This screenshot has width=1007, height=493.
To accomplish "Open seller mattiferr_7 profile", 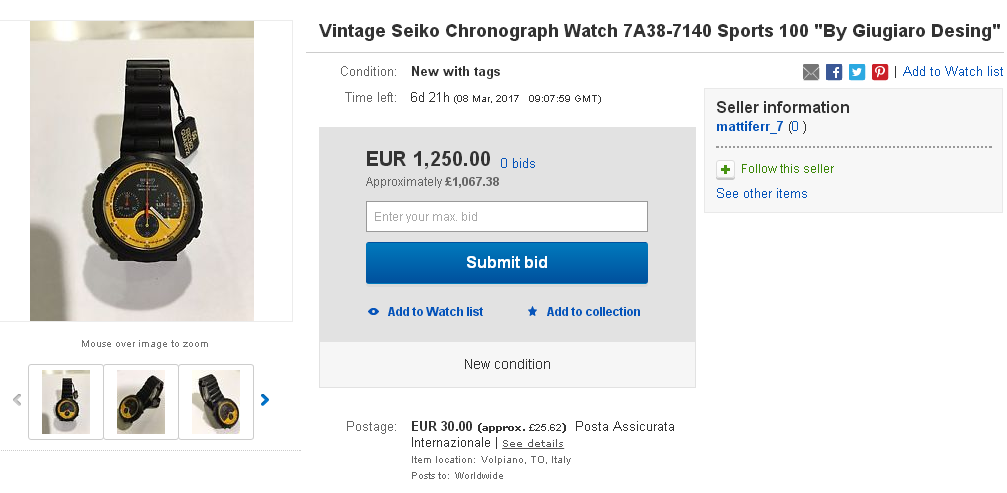I will click(750, 127).
